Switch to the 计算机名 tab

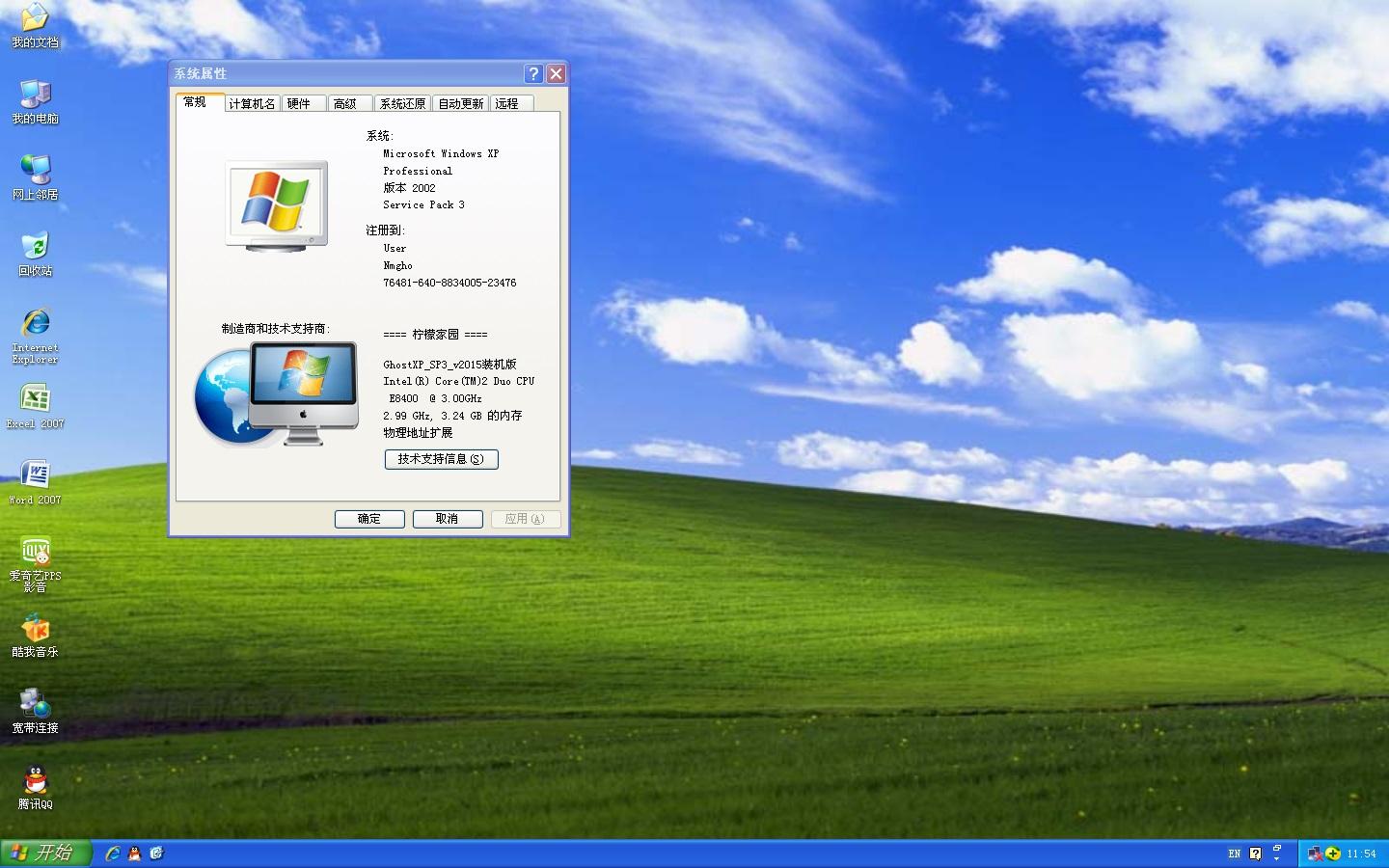point(252,104)
